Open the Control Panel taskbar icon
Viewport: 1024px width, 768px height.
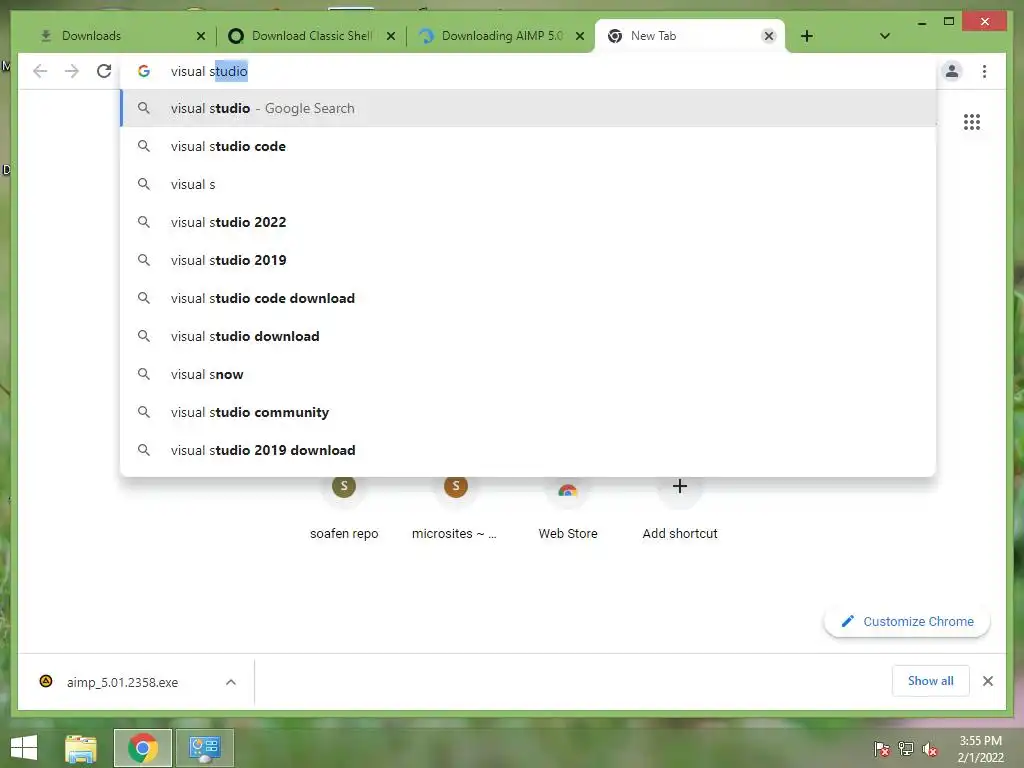(x=205, y=748)
